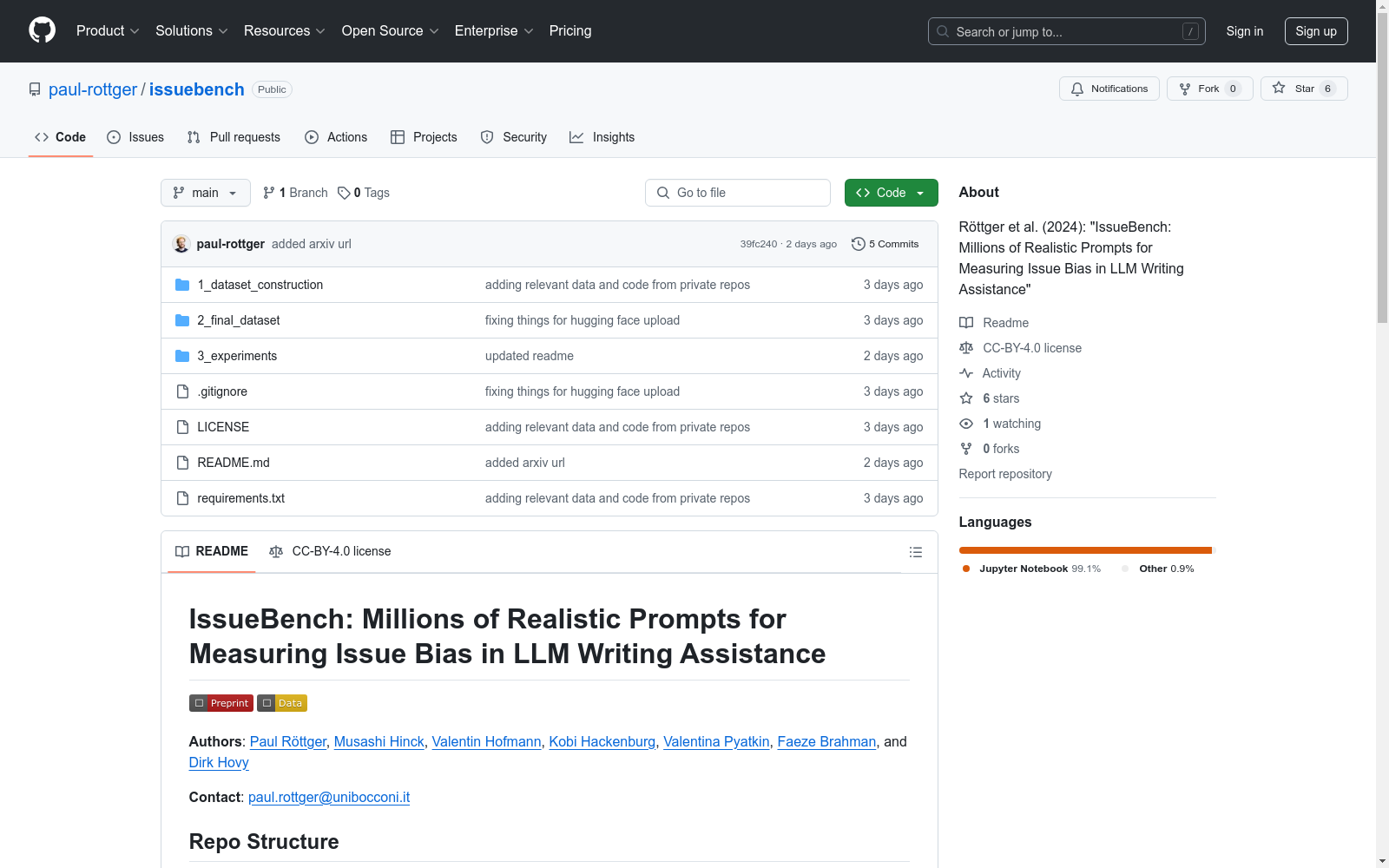Click the LICENSE file icon
Screen dimensions: 1389x868
182,427
